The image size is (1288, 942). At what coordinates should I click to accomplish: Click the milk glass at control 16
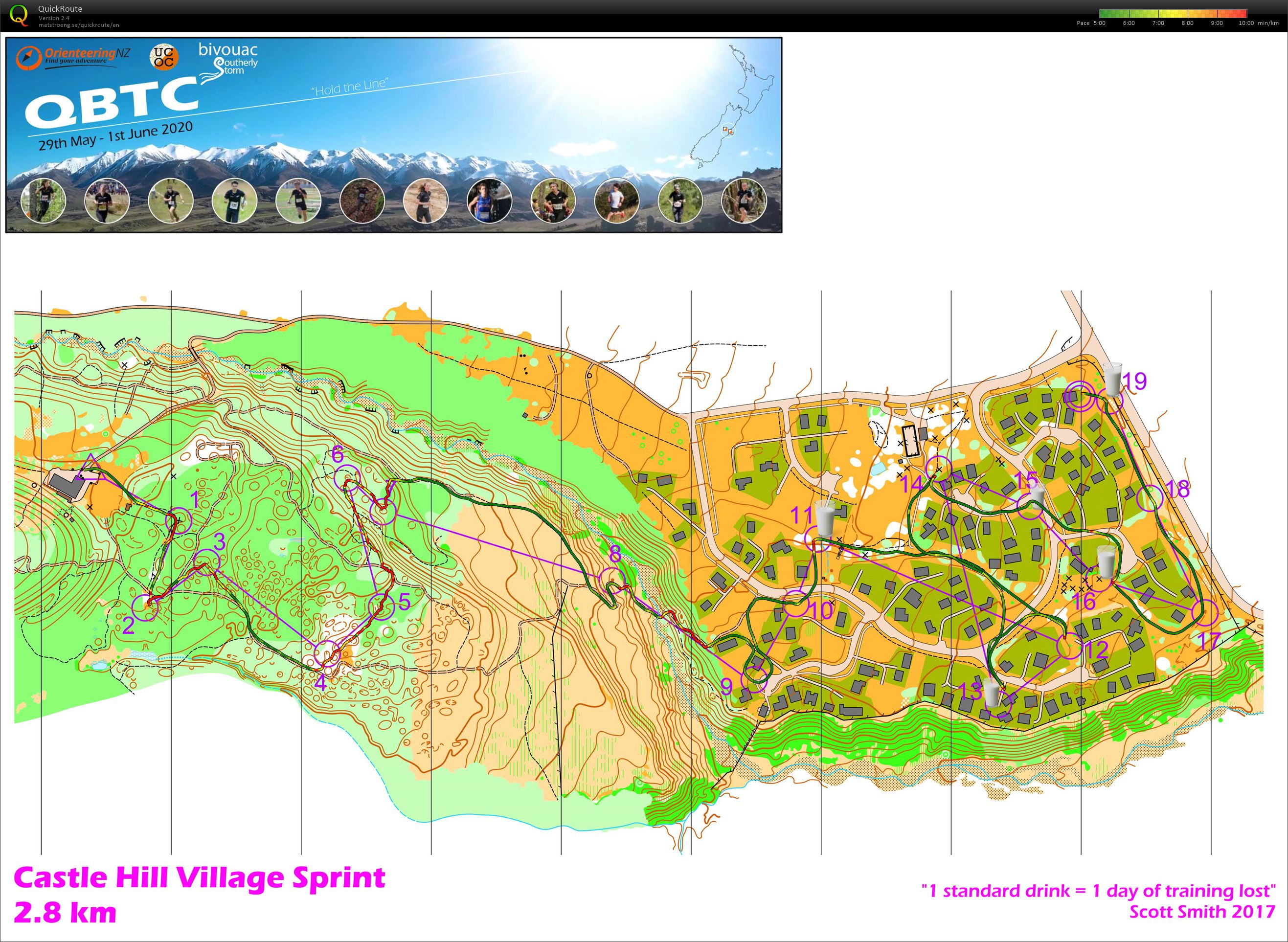pos(1107,561)
